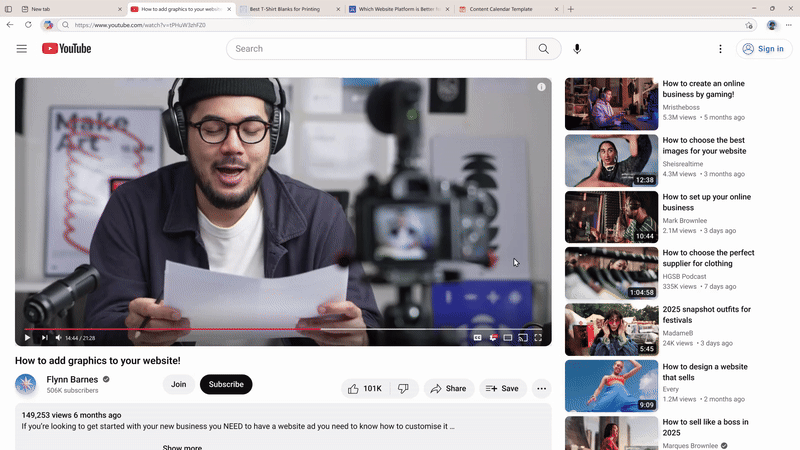Open the browser profile avatar
This screenshot has width=800, height=450.
(771, 25)
